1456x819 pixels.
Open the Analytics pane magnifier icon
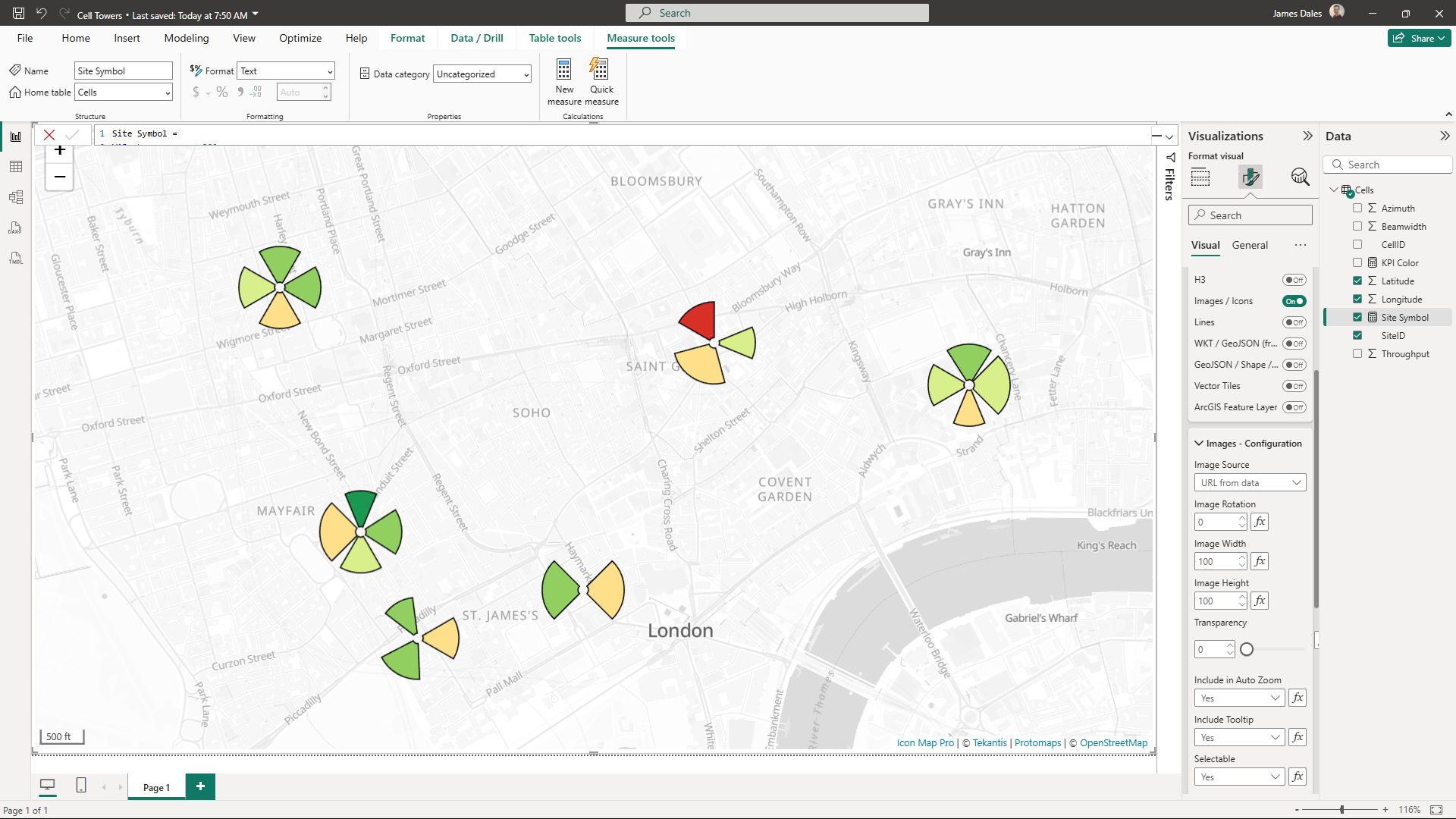click(x=1301, y=177)
